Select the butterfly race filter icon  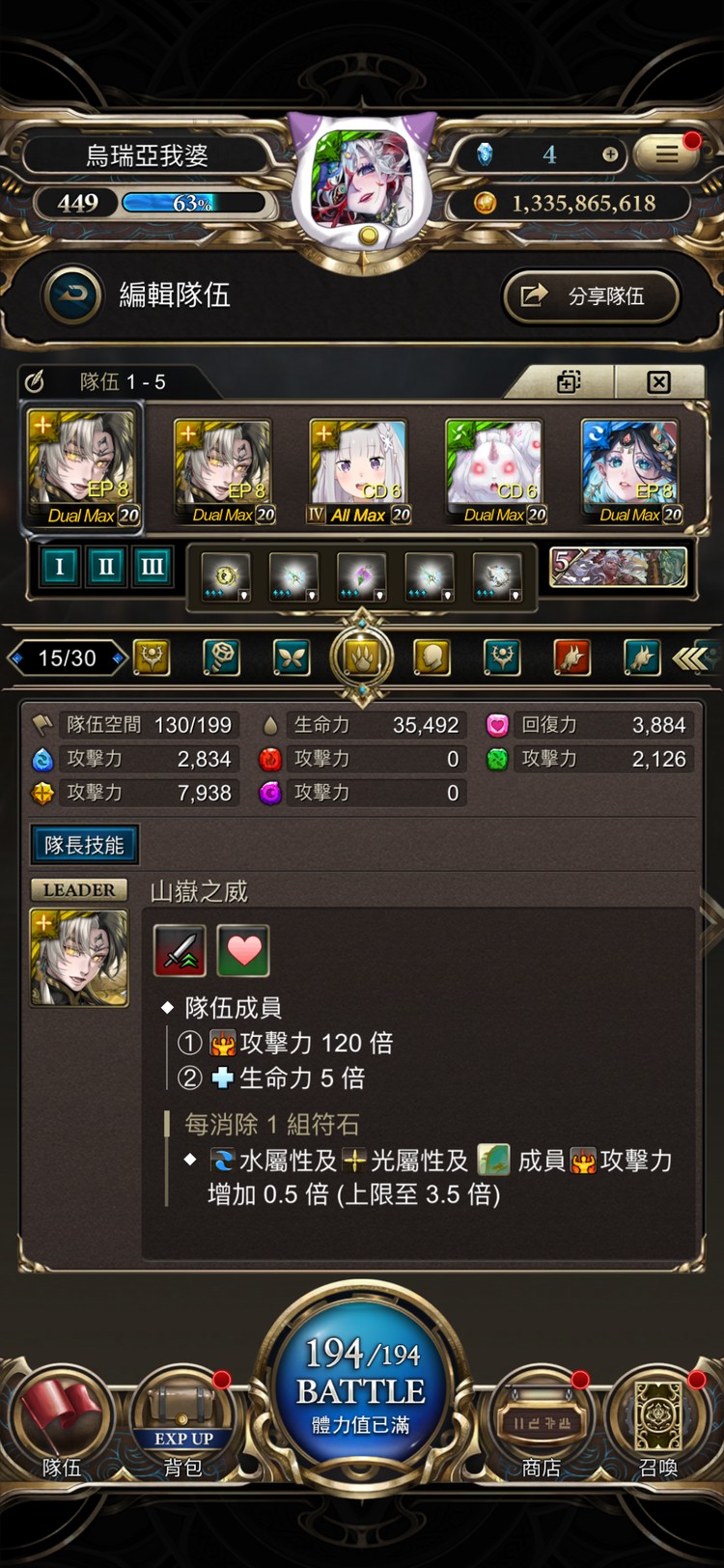pos(292,658)
